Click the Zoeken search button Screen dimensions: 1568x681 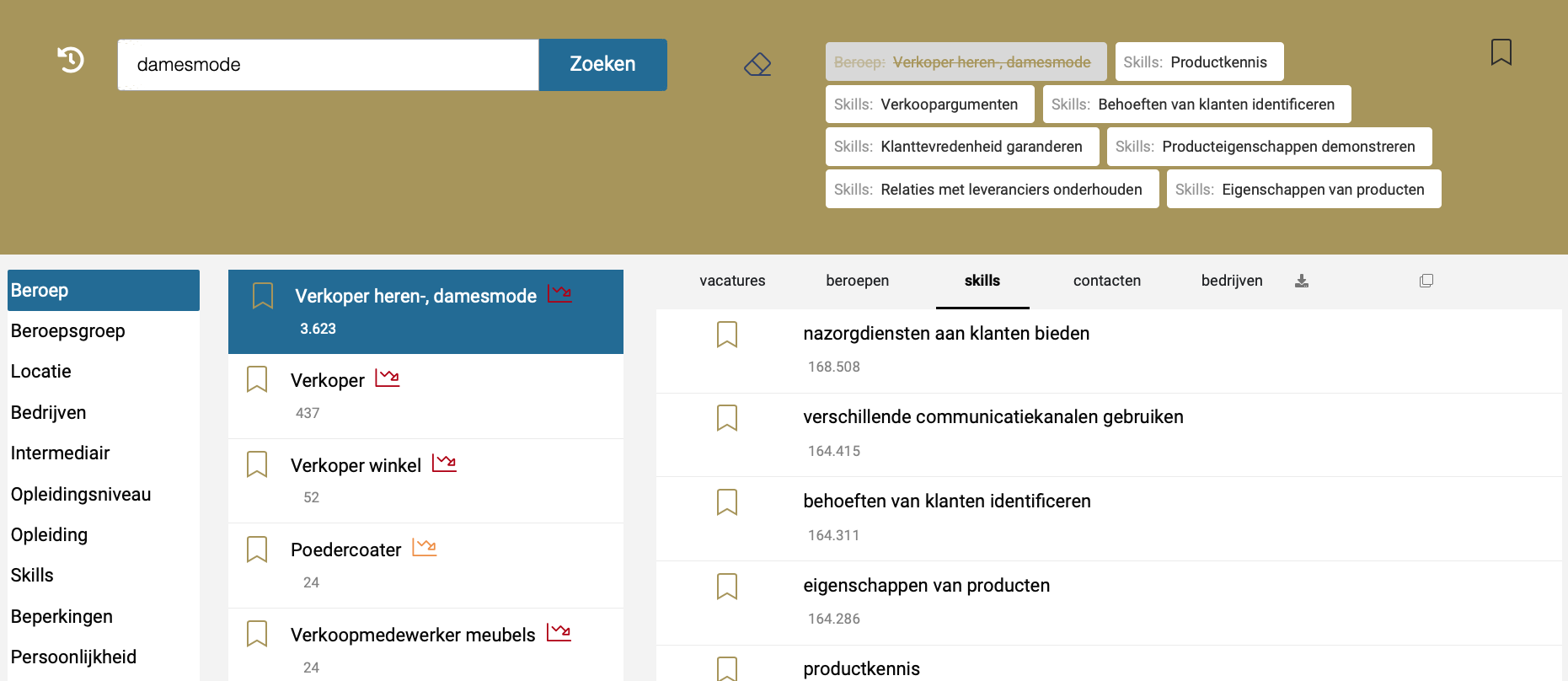click(602, 64)
